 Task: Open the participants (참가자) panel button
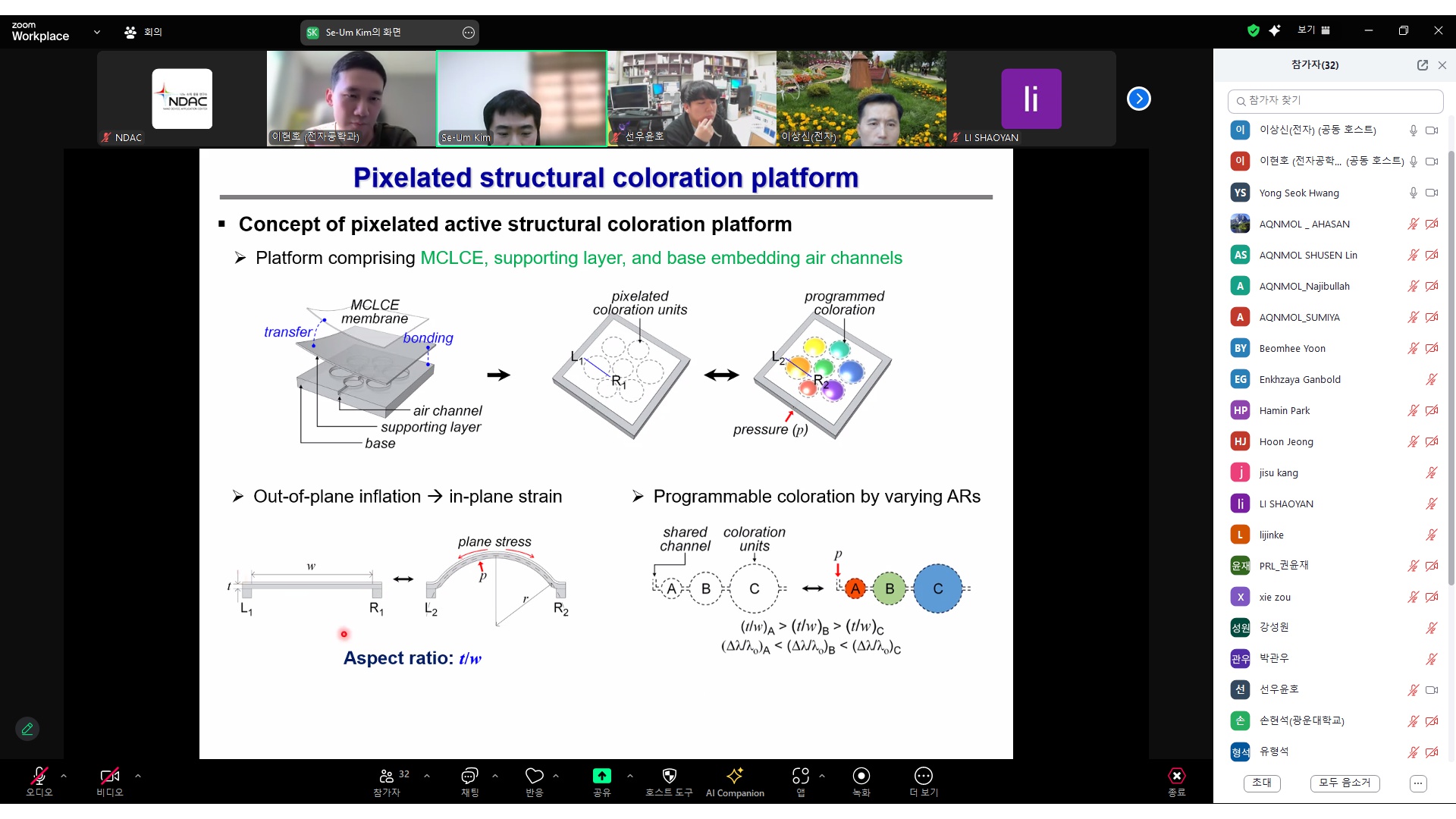click(387, 782)
